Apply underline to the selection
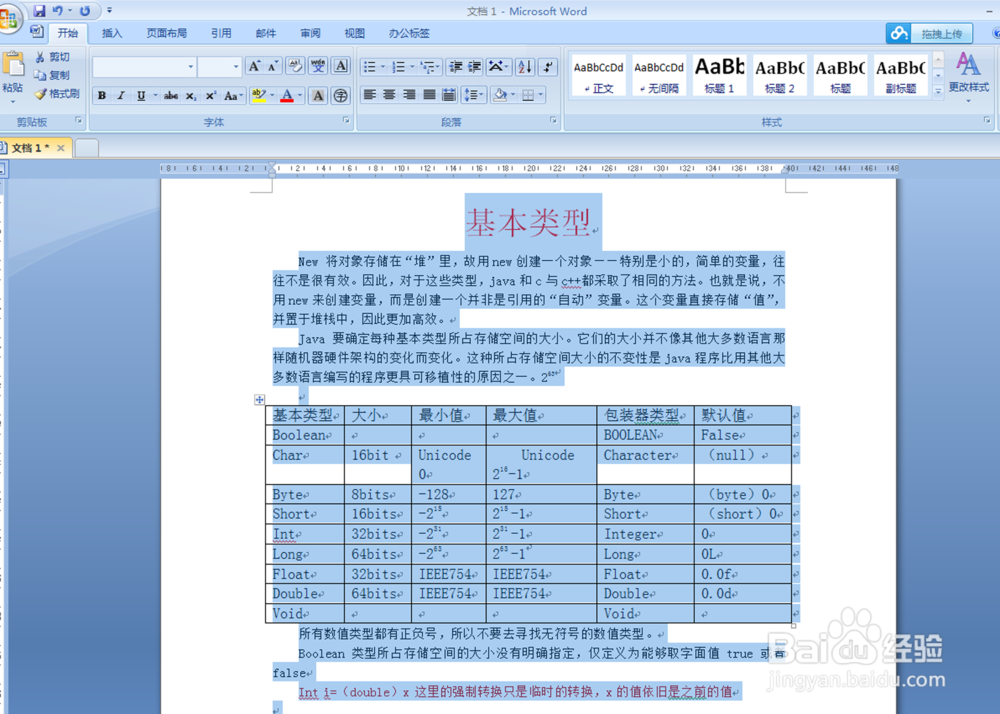The image size is (1000, 714). [x=140, y=95]
